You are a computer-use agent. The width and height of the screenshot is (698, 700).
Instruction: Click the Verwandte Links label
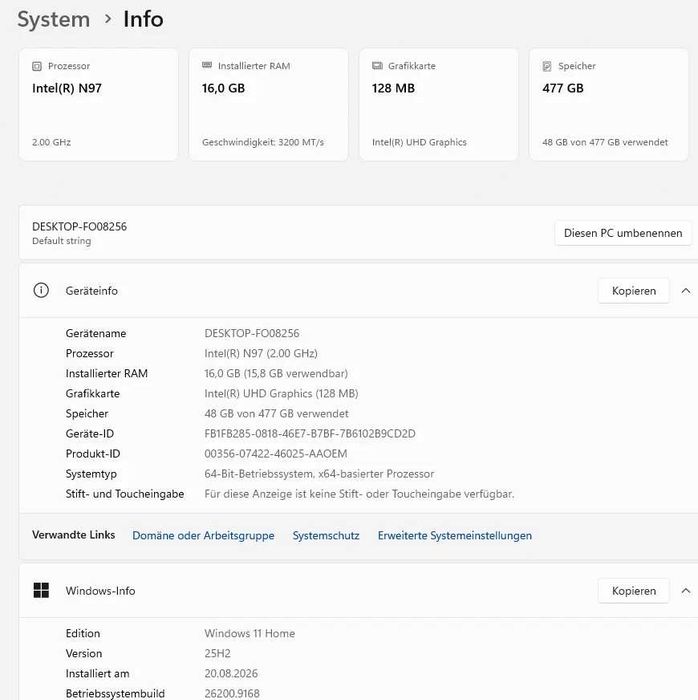[74, 535]
